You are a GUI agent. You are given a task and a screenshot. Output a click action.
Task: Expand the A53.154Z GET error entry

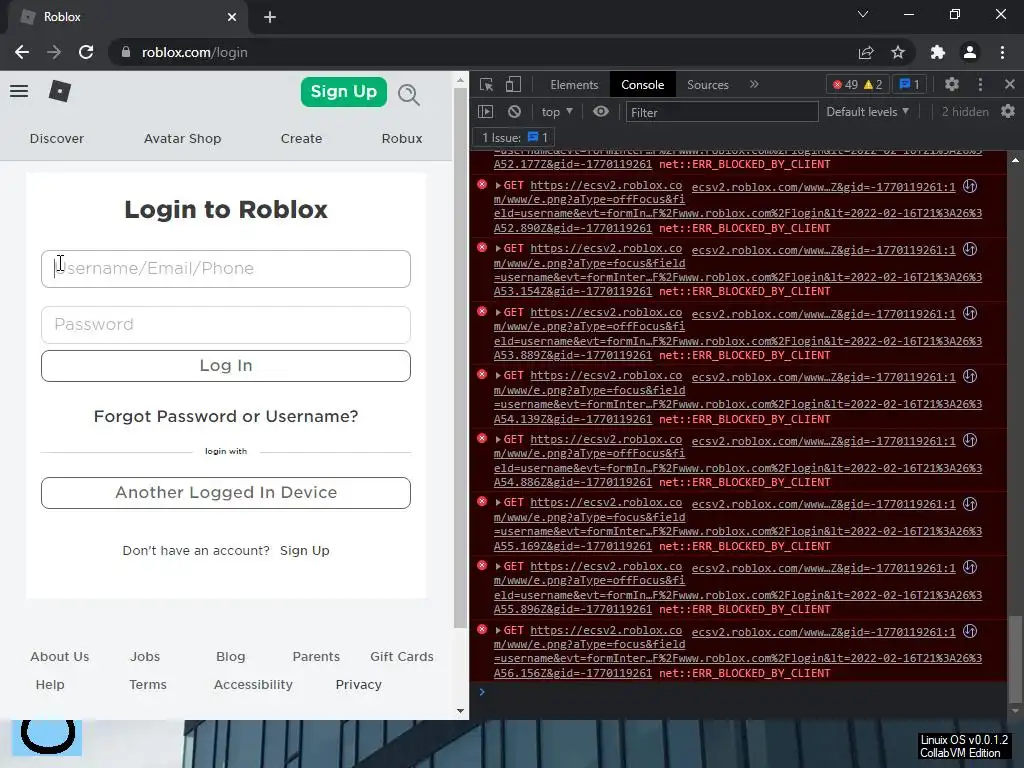498,249
